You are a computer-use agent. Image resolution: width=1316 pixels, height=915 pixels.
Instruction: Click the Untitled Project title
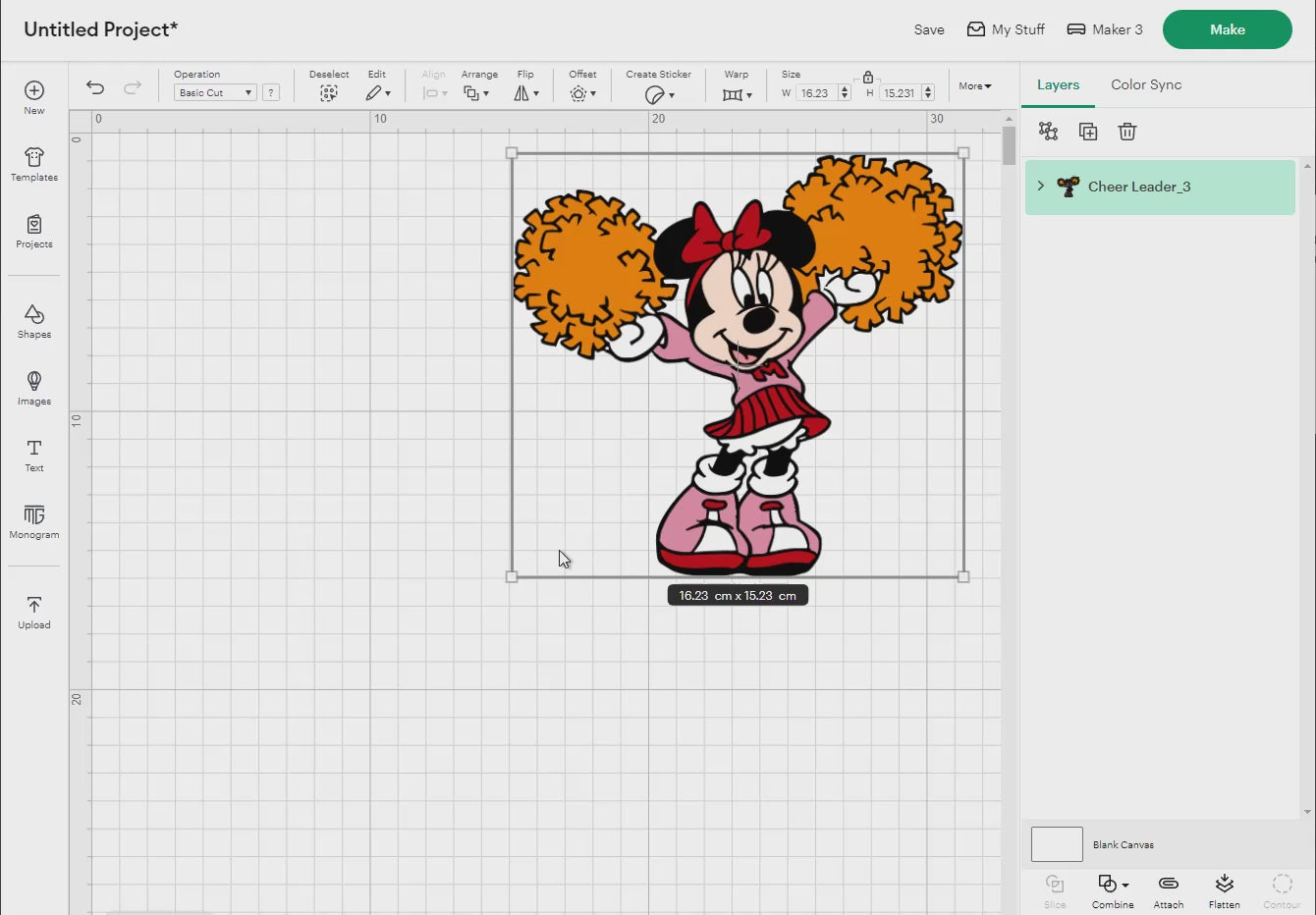click(x=100, y=29)
